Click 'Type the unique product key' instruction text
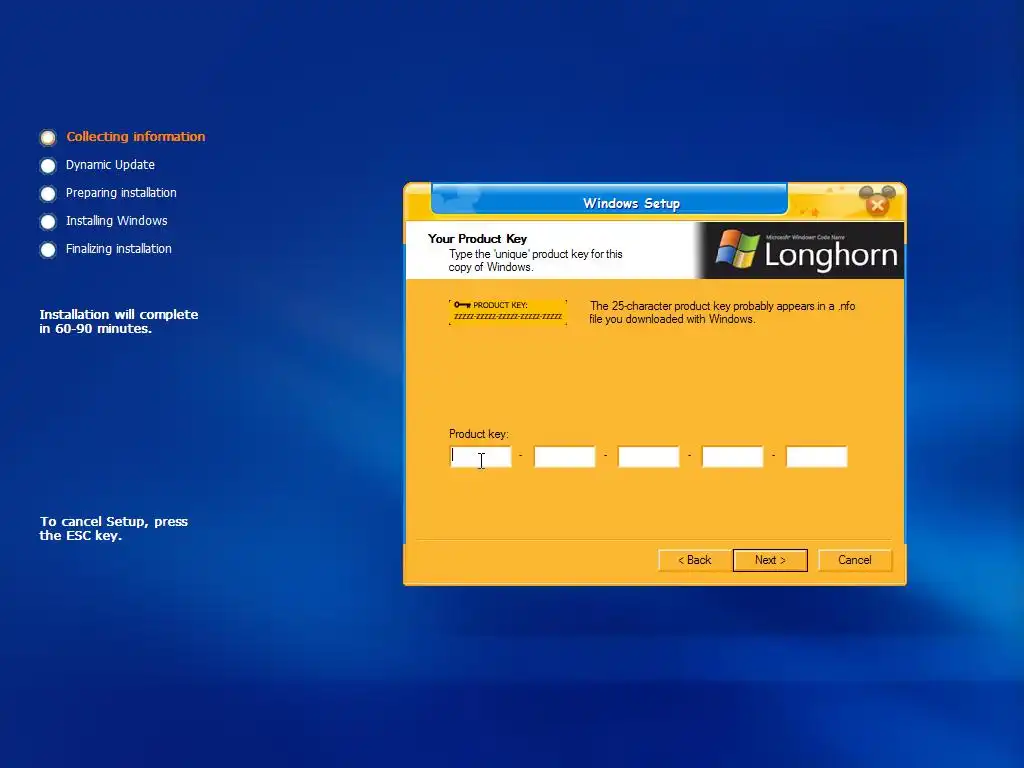Viewport: 1024px width, 768px height. pyautogui.click(x=536, y=261)
